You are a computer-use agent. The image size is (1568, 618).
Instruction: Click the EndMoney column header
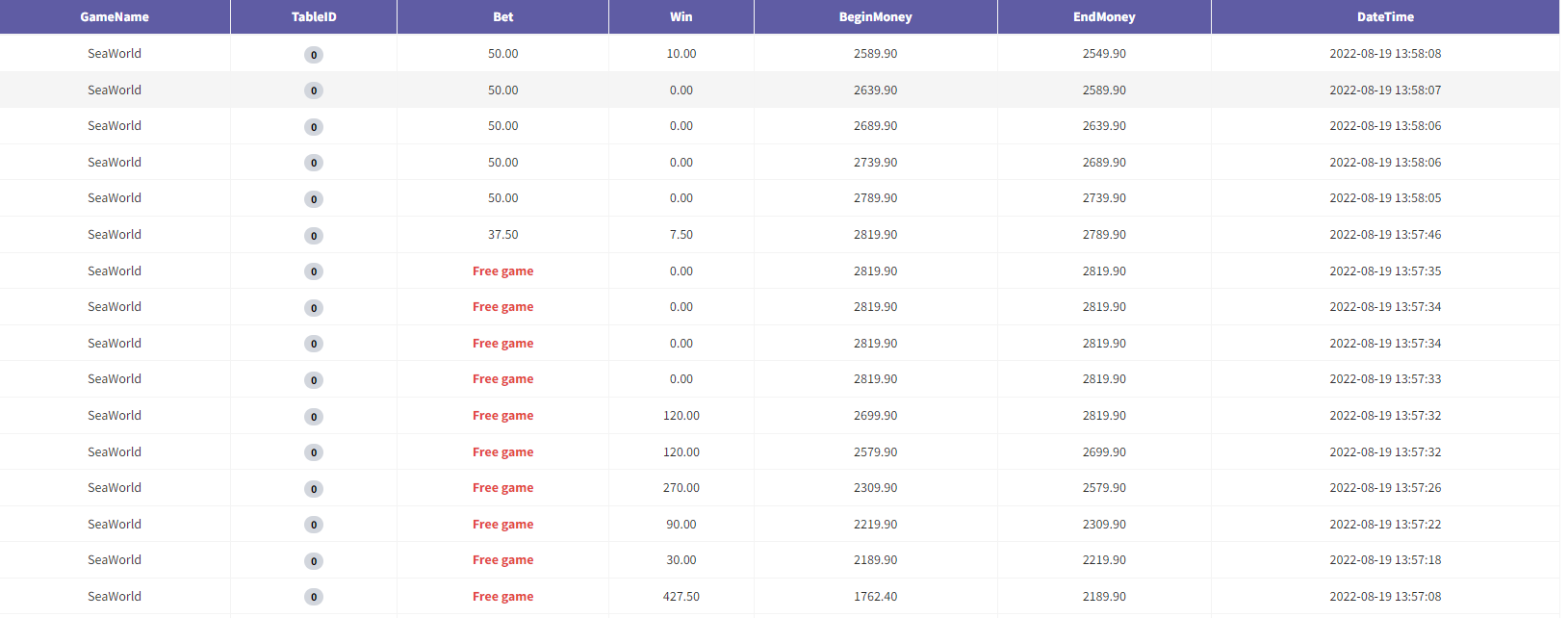point(1104,17)
